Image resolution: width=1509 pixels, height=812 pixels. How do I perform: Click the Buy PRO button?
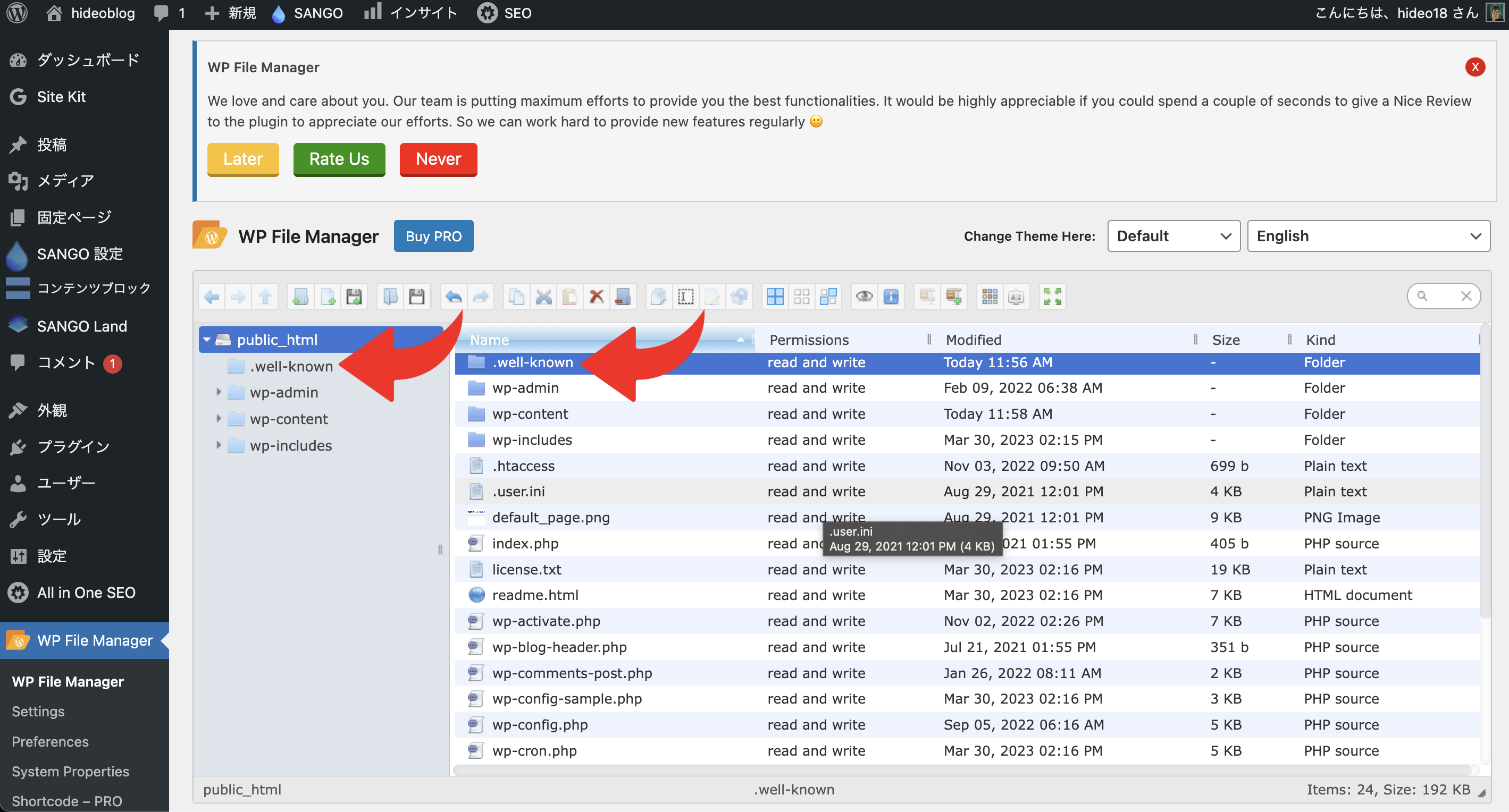433,236
